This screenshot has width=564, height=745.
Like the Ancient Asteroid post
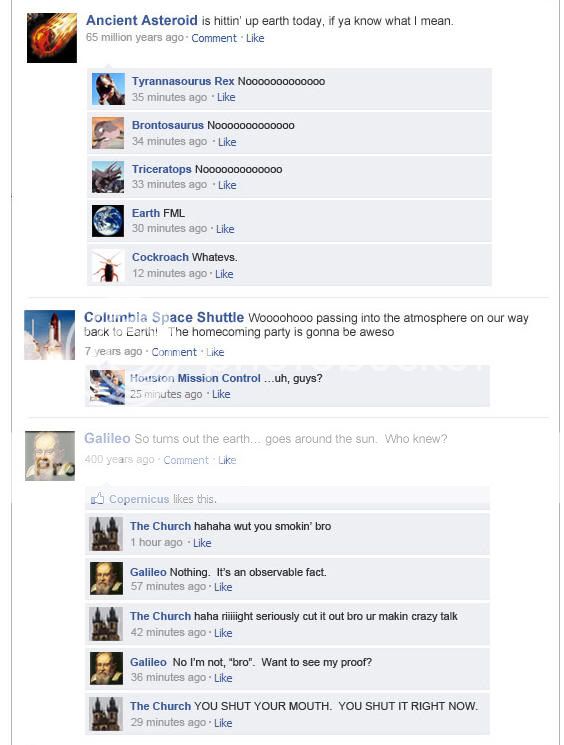(x=255, y=38)
